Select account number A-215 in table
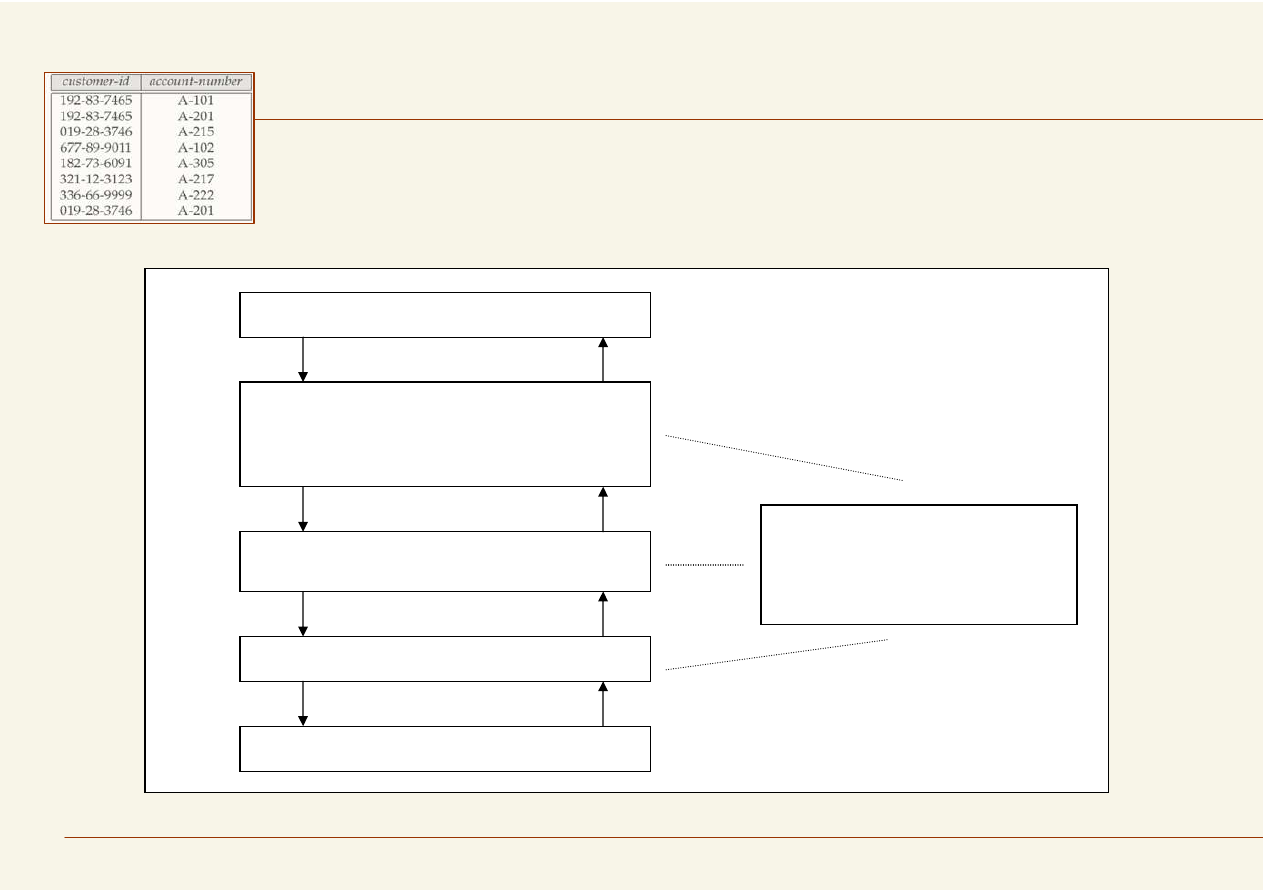The height and width of the screenshot is (893, 1263). (196, 131)
